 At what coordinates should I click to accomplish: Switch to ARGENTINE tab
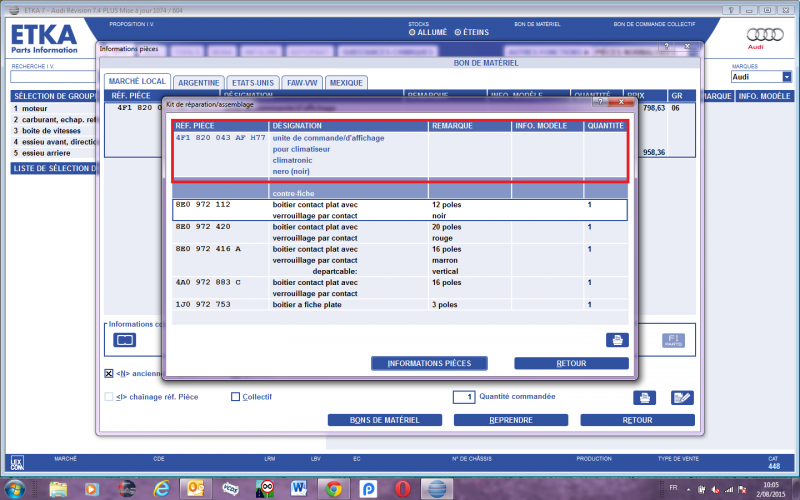[x=198, y=83]
